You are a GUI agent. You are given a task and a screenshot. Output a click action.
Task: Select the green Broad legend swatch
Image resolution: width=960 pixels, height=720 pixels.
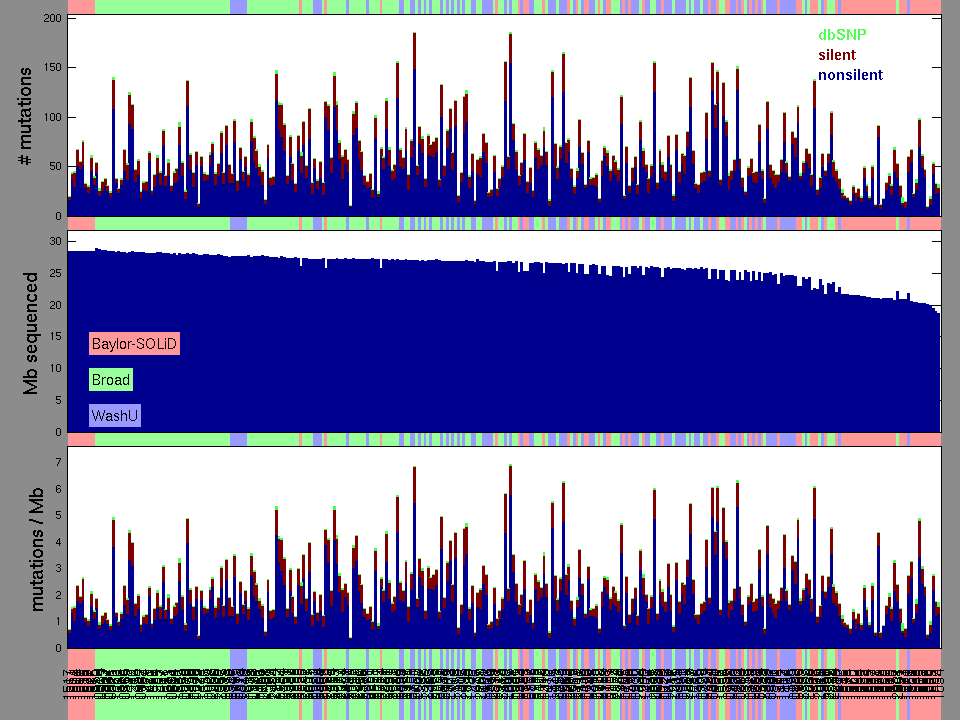110,380
